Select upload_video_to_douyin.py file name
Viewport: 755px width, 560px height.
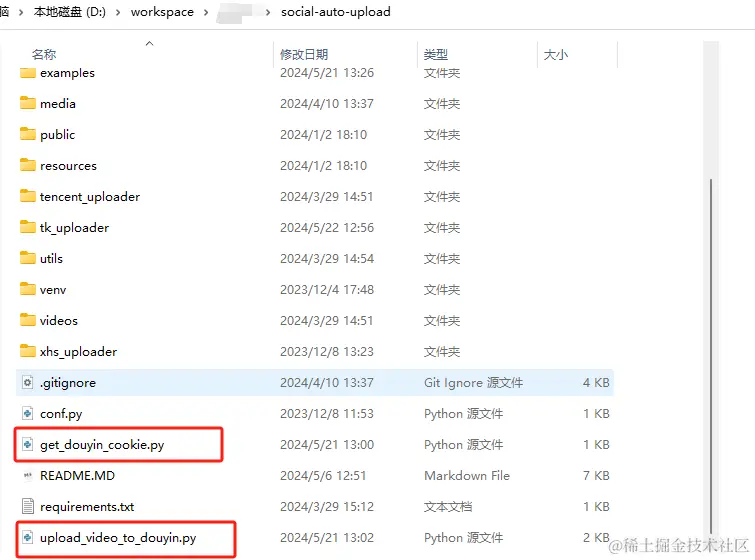(x=118, y=537)
